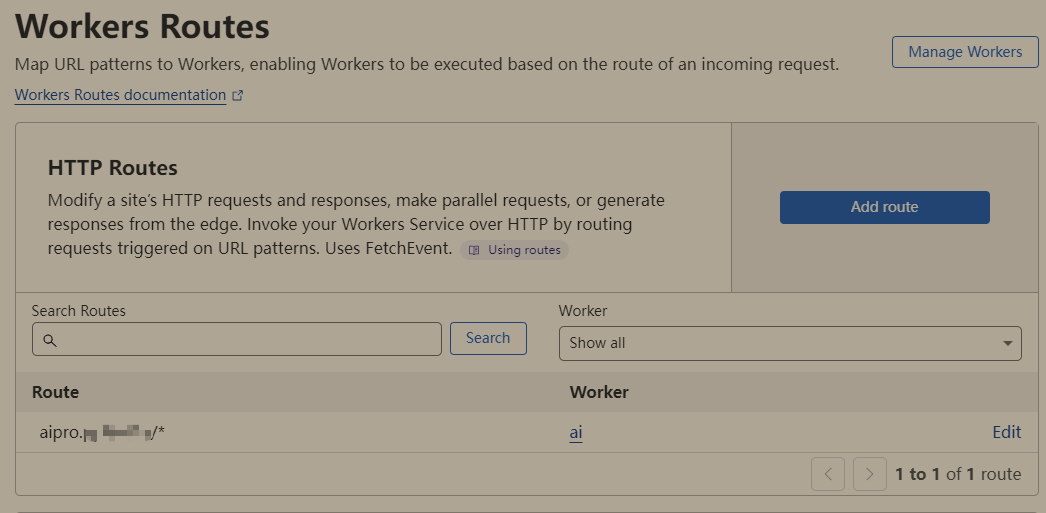The height and width of the screenshot is (513, 1046).
Task: Focus the Search Routes input field
Action: (237, 339)
